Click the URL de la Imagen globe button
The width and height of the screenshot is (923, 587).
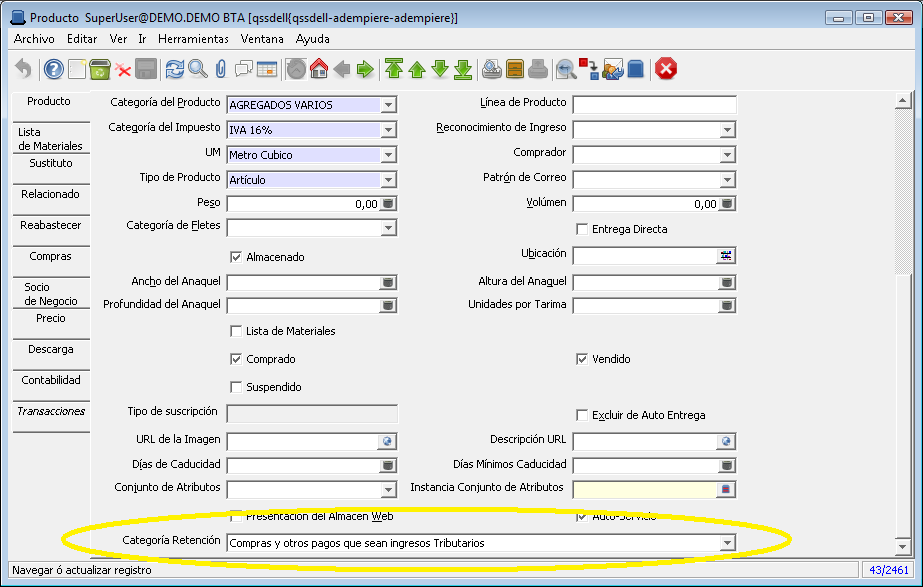coord(387,441)
